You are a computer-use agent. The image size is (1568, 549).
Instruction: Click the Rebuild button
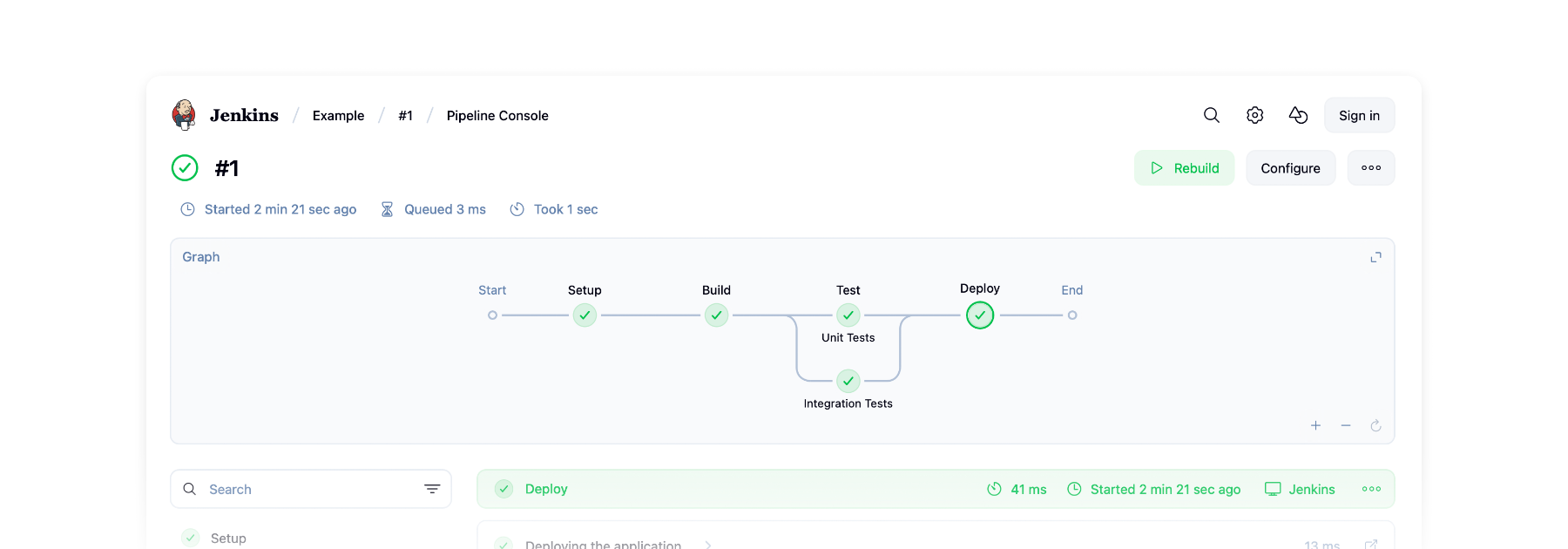click(x=1184, y=167)
